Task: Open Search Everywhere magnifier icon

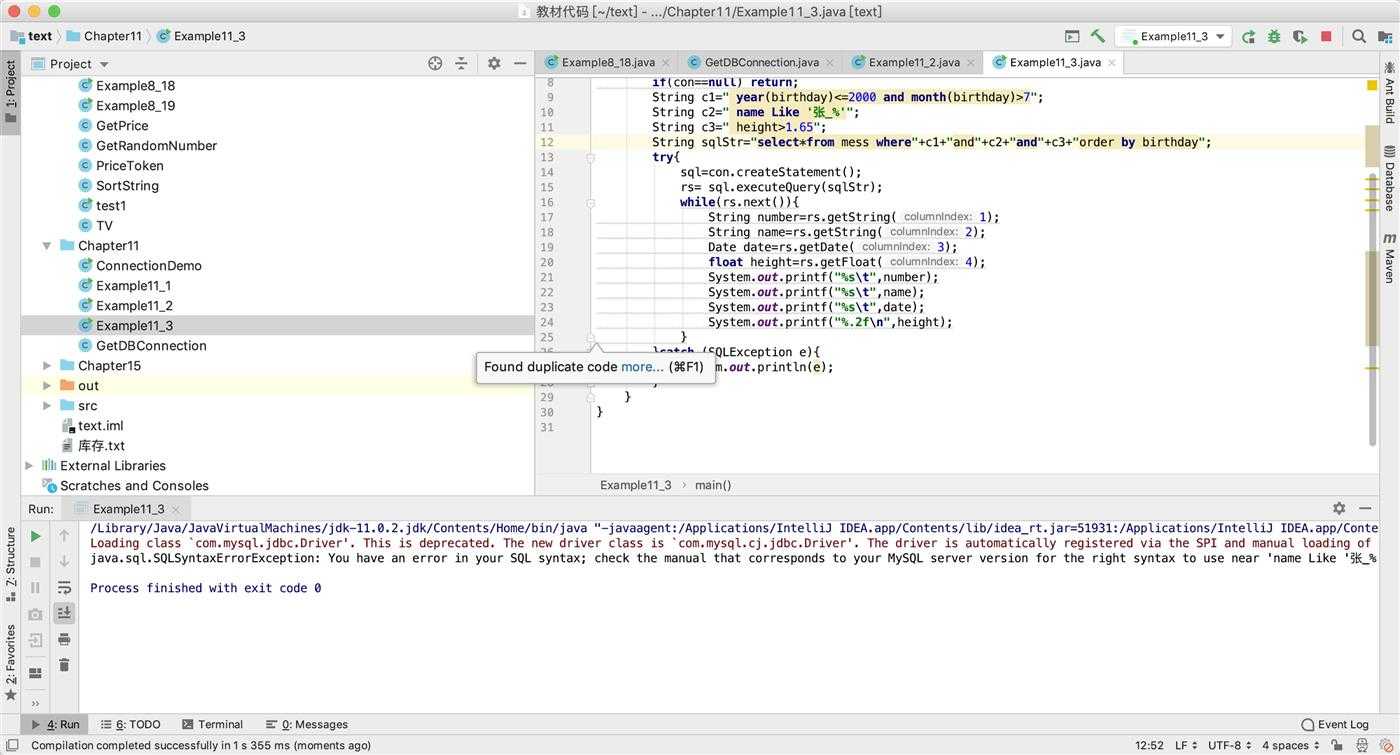Action: tap(1359, 36)
